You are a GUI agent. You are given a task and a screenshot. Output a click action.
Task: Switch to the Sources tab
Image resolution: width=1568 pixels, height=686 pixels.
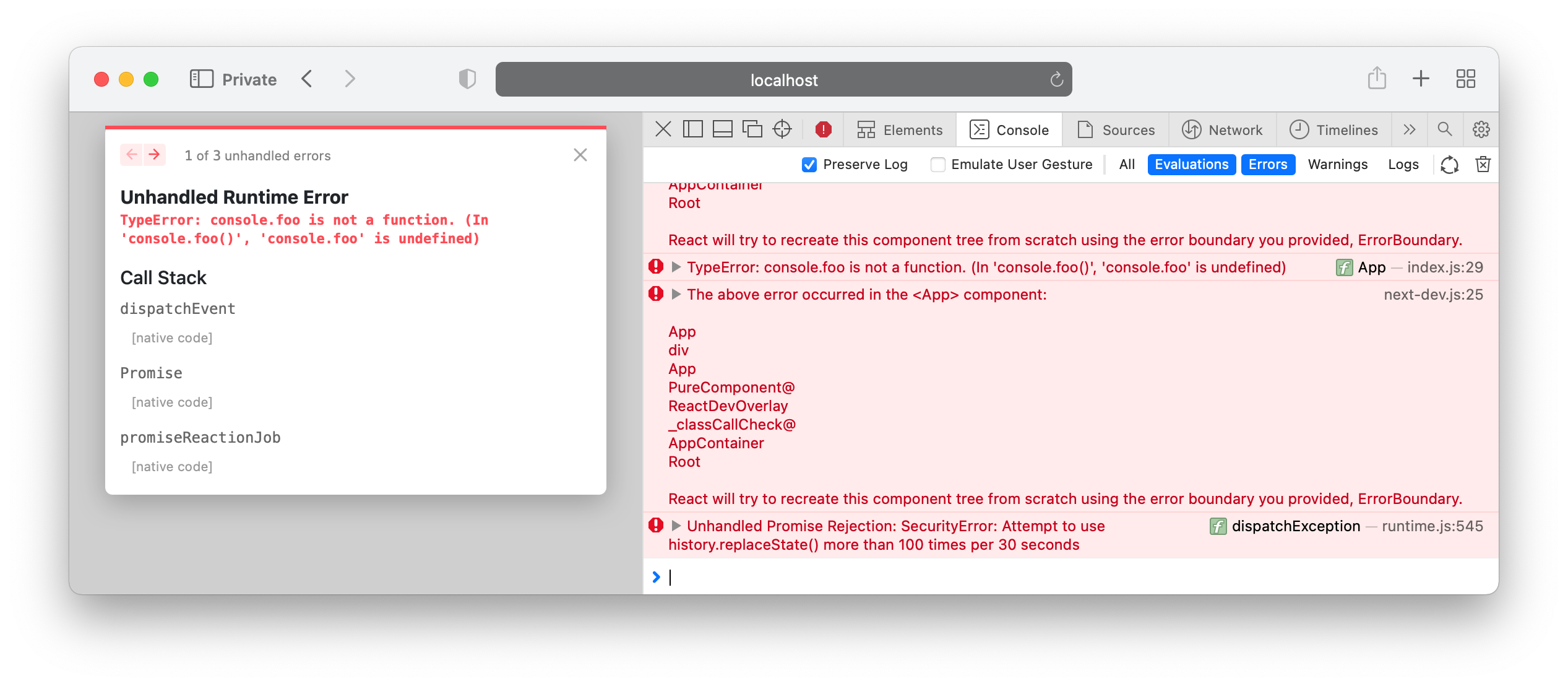(1116, 129)
